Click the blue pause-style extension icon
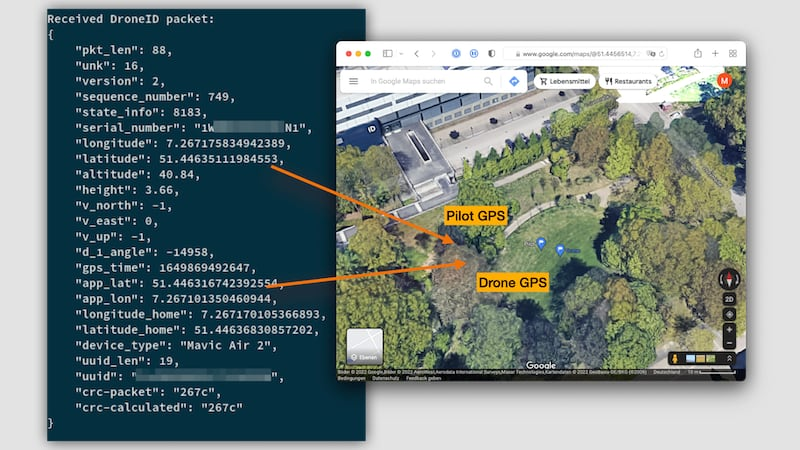The width and height of the screenshot is (800, 450). 474,54
